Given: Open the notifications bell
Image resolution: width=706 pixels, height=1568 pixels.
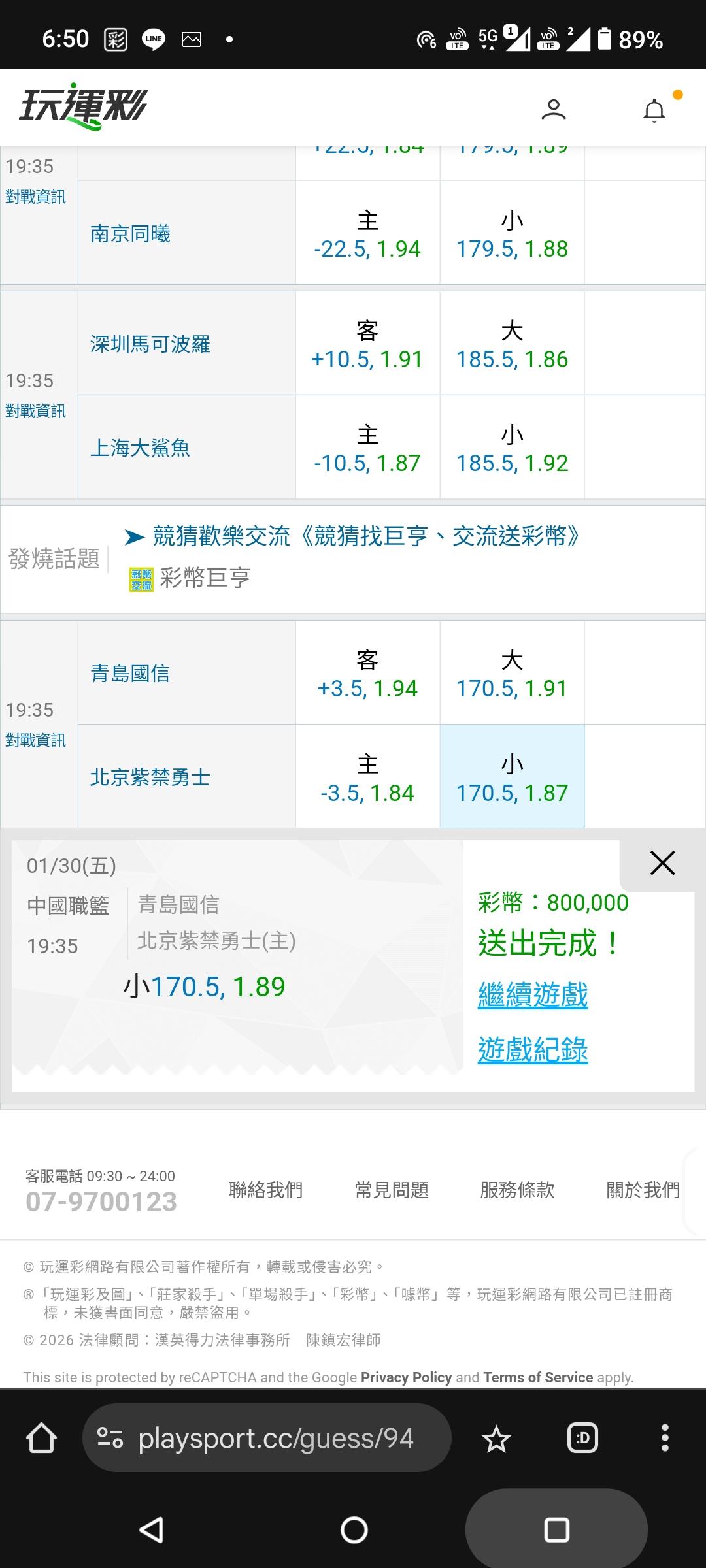Looking at the screenshot, I should click(x=654, y=110).
